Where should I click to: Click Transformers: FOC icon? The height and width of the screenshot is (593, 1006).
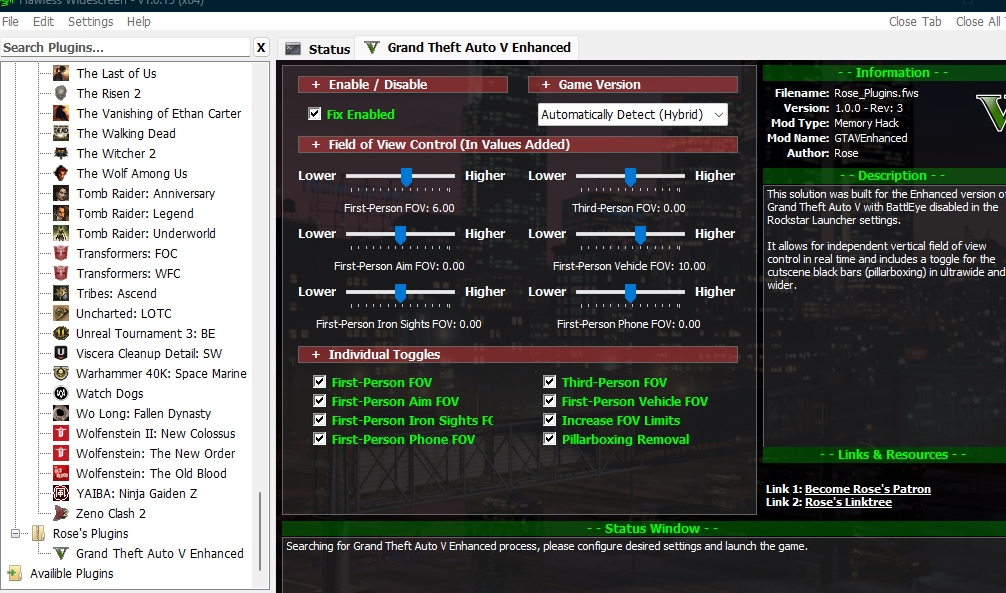point(61,253)
